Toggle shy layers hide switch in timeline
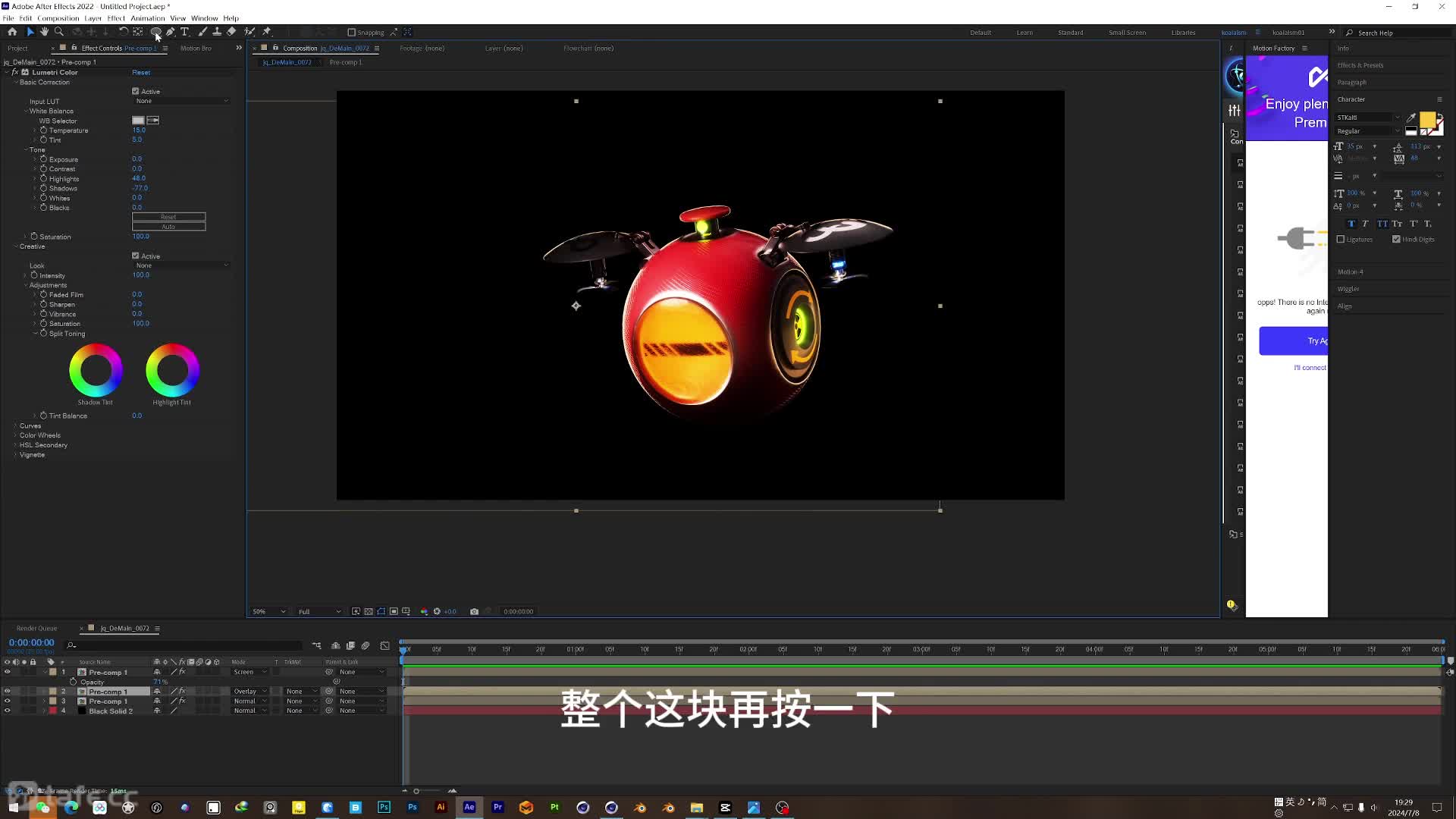The image size is (1456, 819). pos(336,645)
